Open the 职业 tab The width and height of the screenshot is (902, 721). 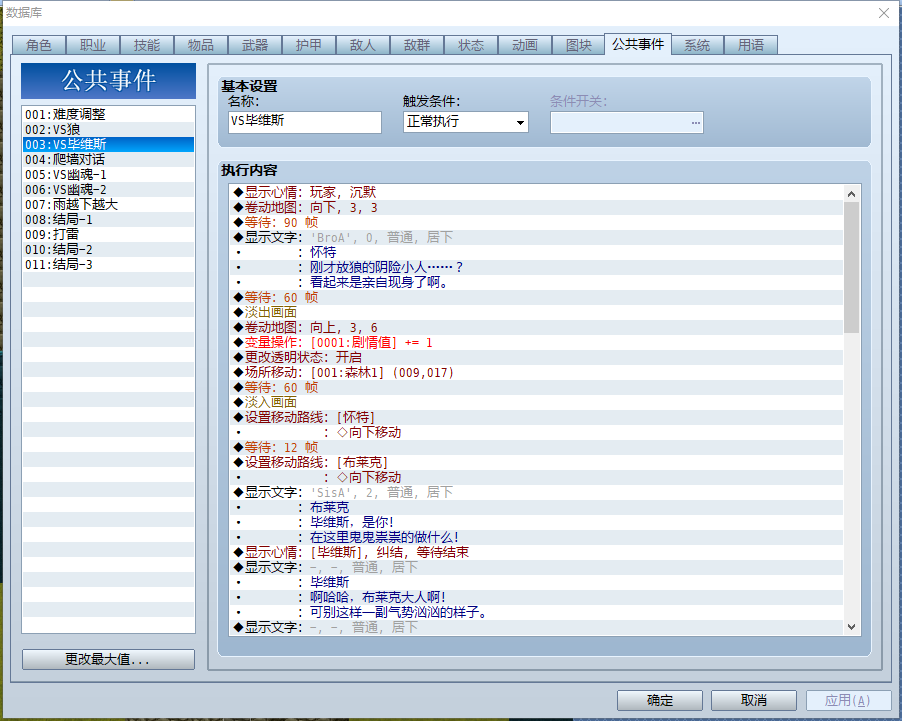[x=93, y=45]
